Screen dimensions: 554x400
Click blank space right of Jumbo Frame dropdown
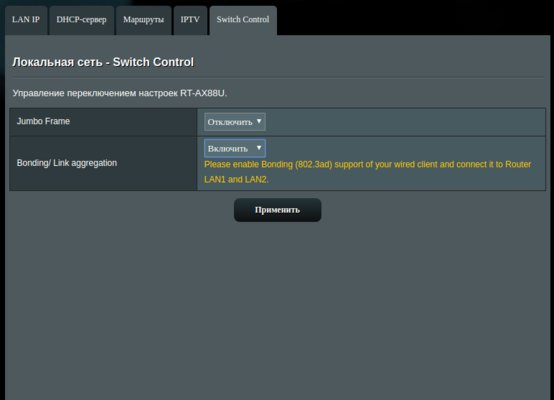405,122
